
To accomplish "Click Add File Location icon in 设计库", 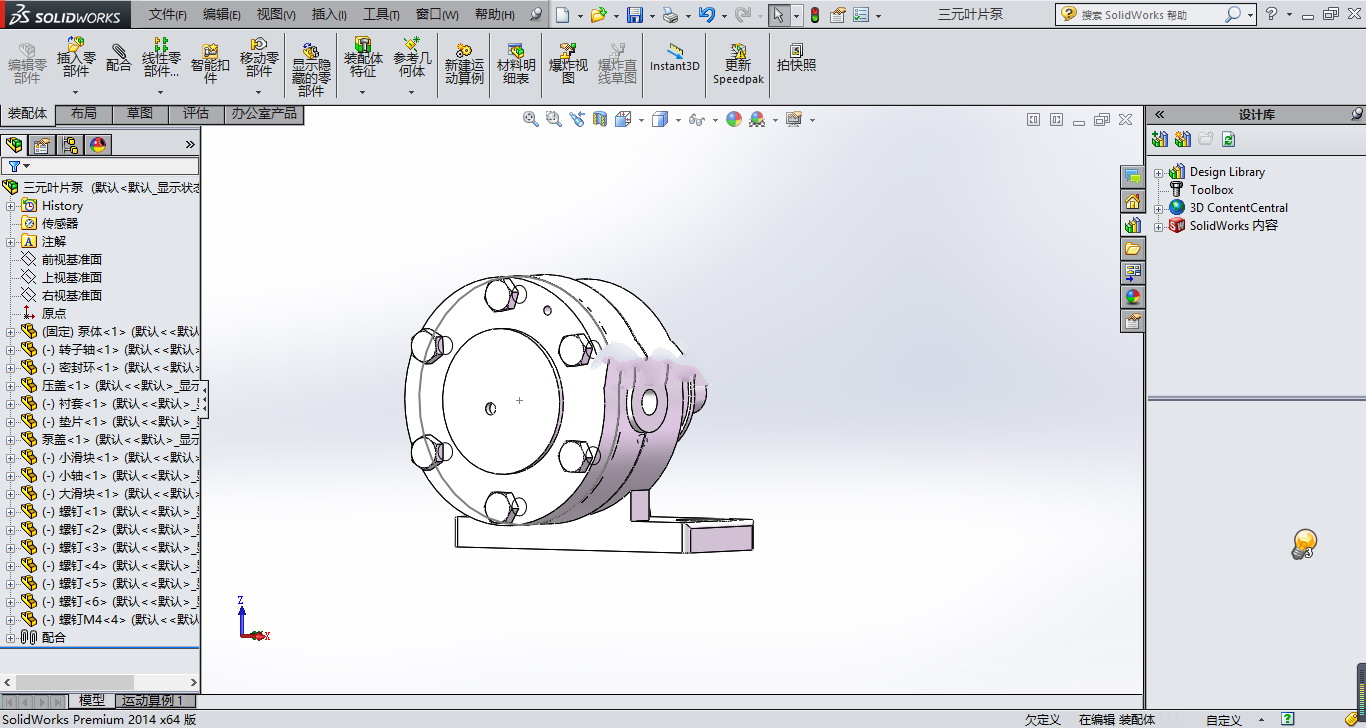I will click(x=1183, y=139).
